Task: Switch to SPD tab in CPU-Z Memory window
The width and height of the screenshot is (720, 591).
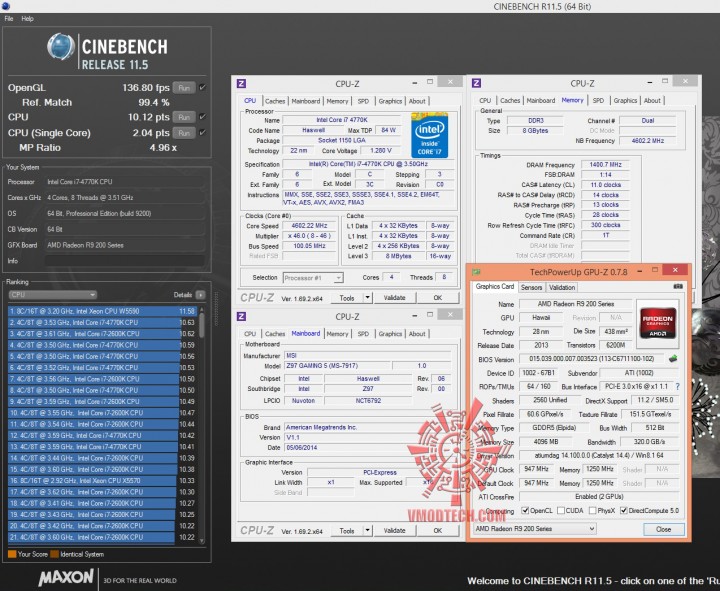Action: [598, 100]
